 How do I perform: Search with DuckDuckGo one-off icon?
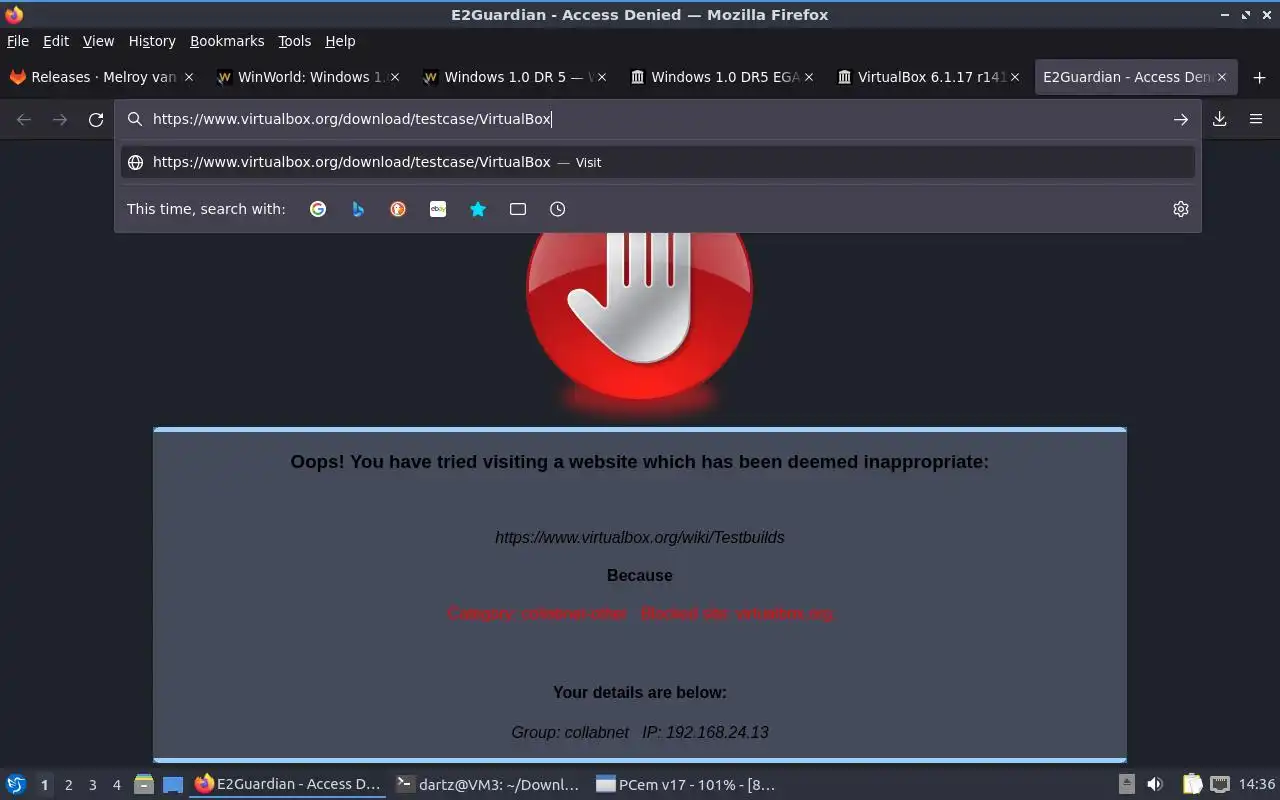coord(398,209)
